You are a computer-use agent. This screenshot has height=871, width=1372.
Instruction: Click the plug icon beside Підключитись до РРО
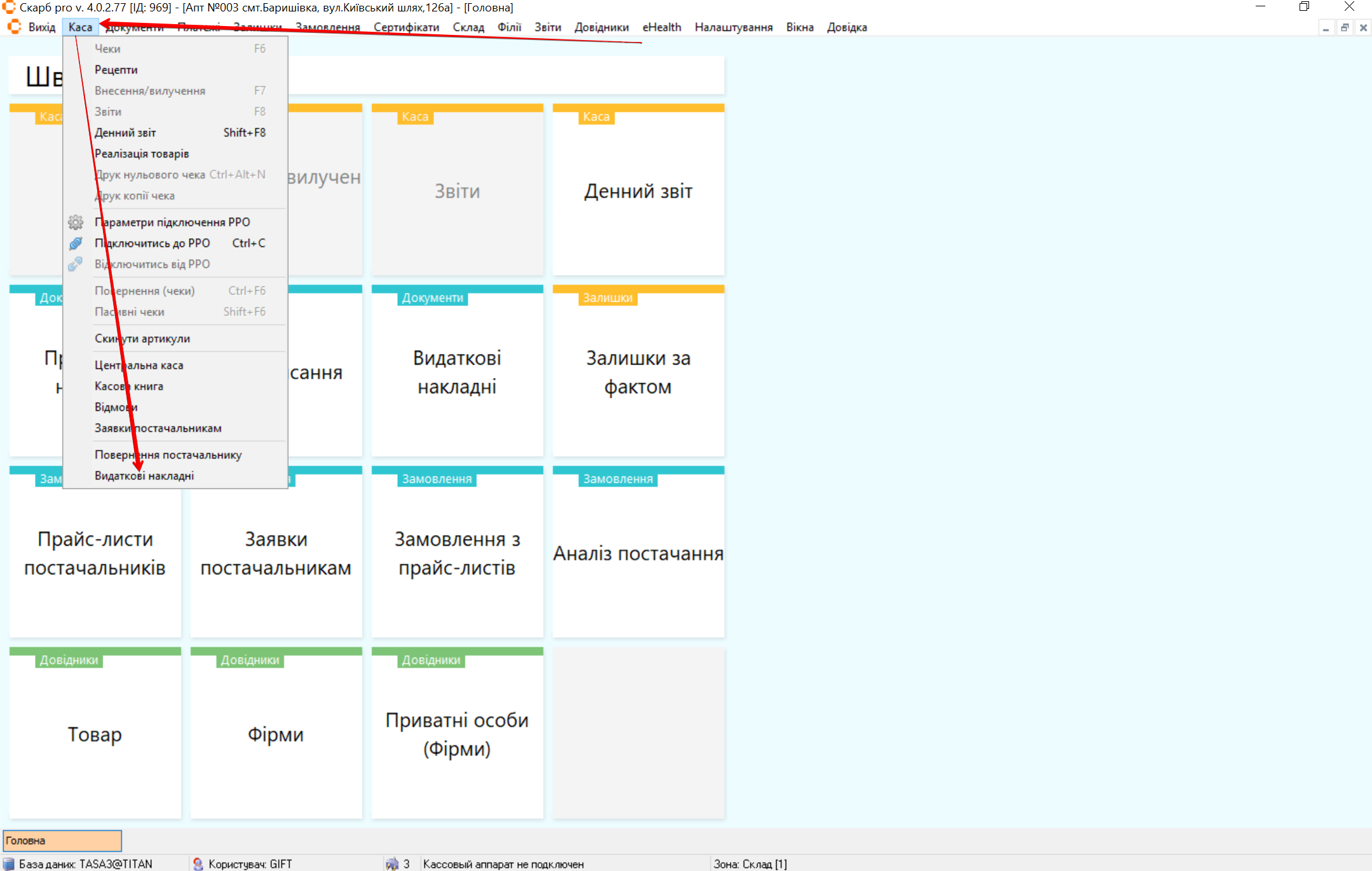[x=76, y=243]
